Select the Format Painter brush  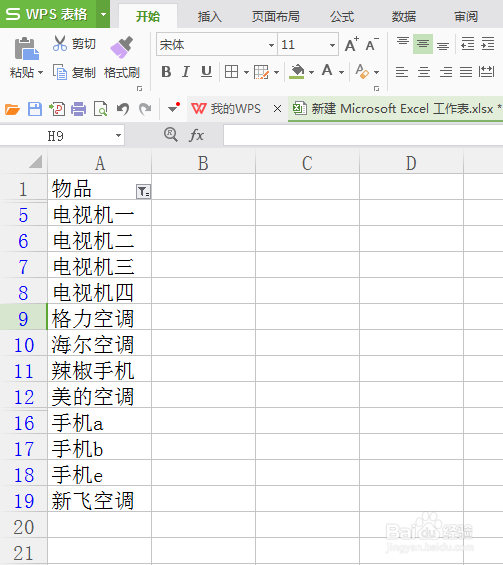[121, 47]
